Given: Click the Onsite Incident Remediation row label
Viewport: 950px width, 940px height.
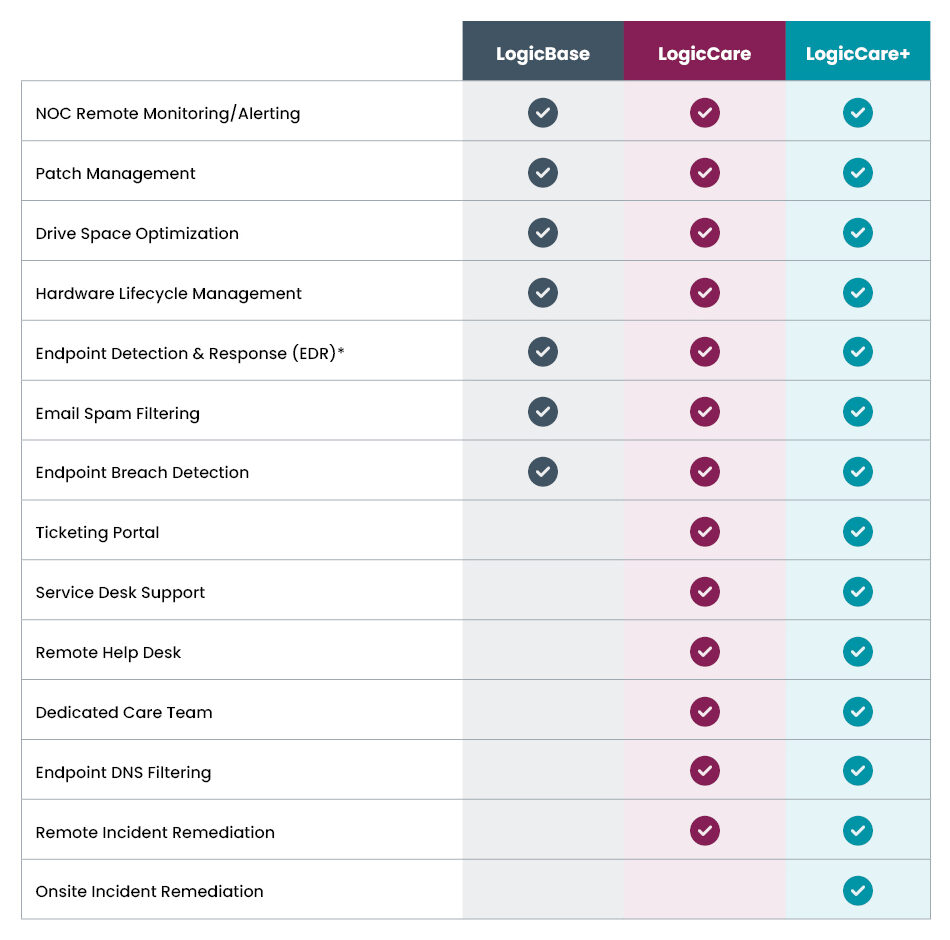Looking at the screenshot, I should click(x=149, y=891).
